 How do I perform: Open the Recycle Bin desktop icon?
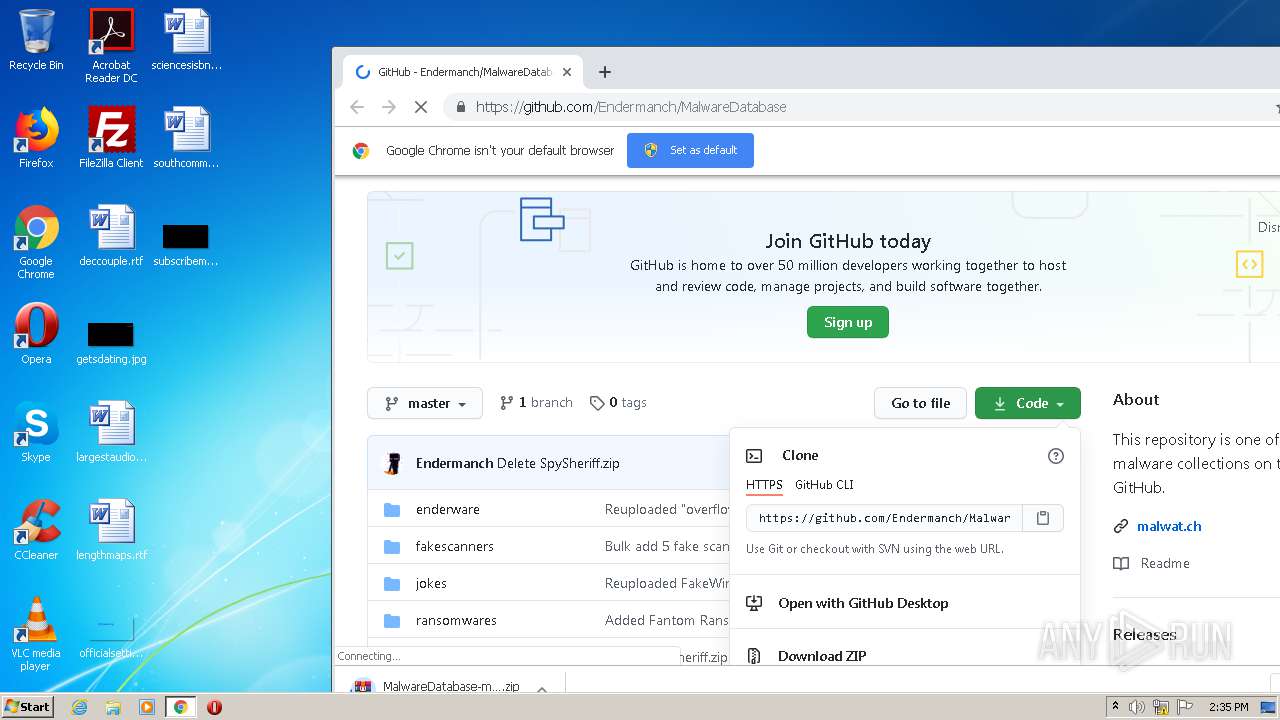coord(36,40)
